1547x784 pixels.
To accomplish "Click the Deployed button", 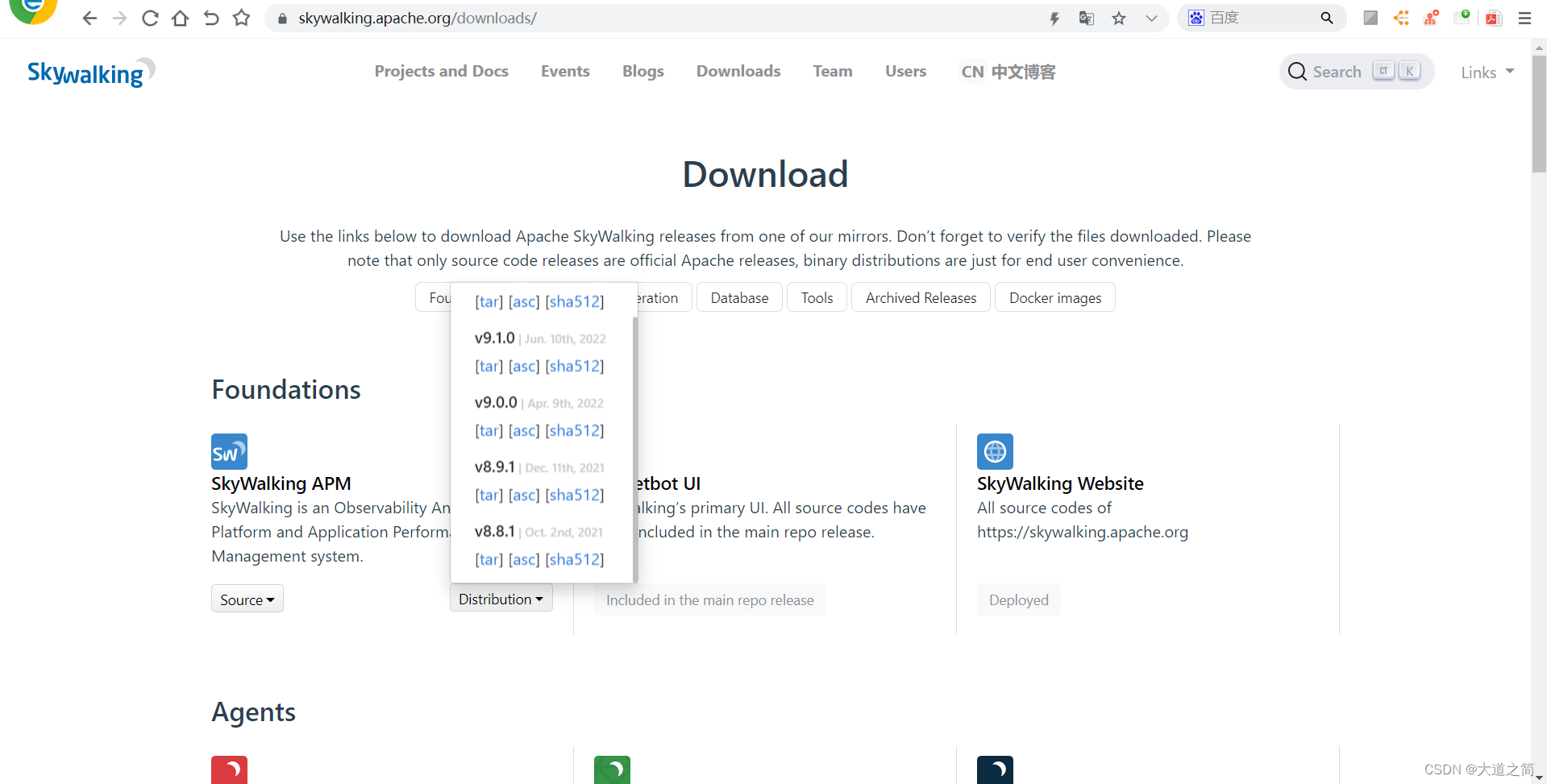I will click(1019, 599).
